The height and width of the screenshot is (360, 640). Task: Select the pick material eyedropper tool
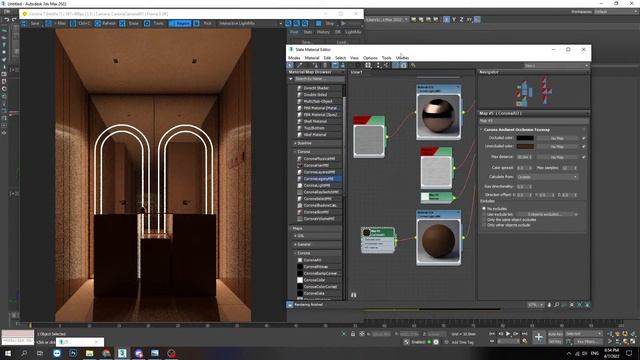[300, 65]
